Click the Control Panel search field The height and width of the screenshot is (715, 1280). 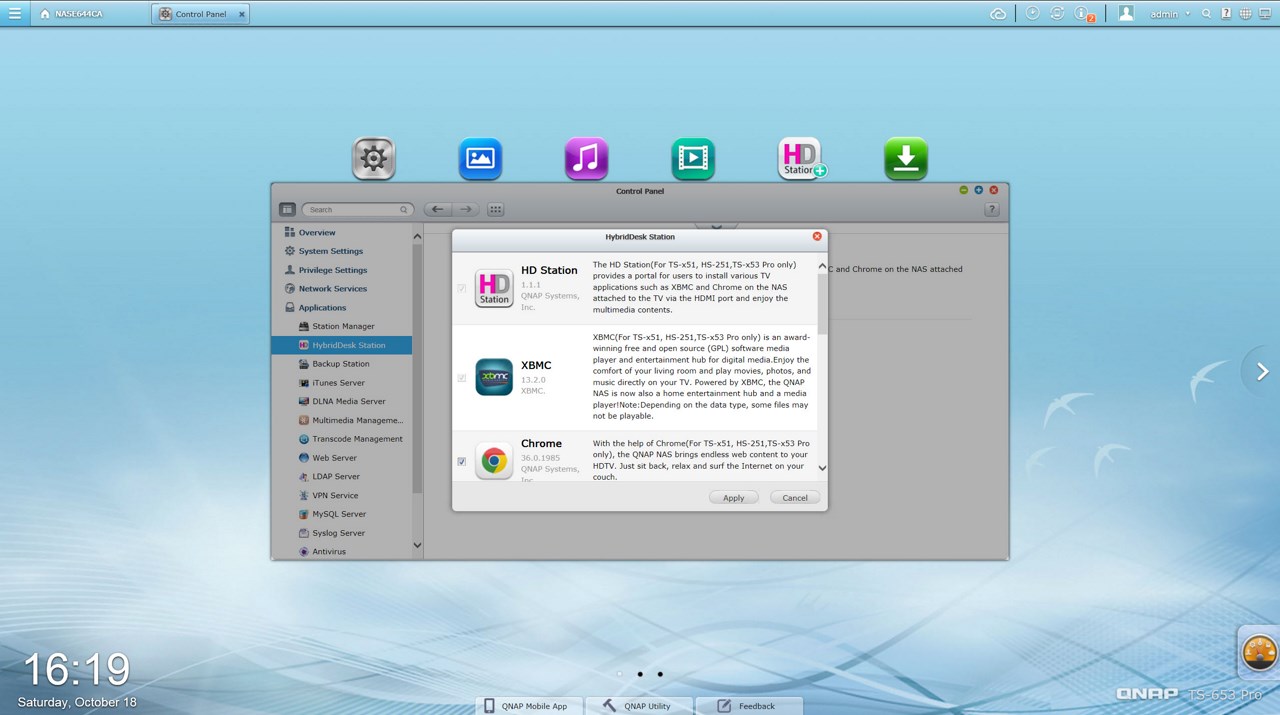pos(358,210)
